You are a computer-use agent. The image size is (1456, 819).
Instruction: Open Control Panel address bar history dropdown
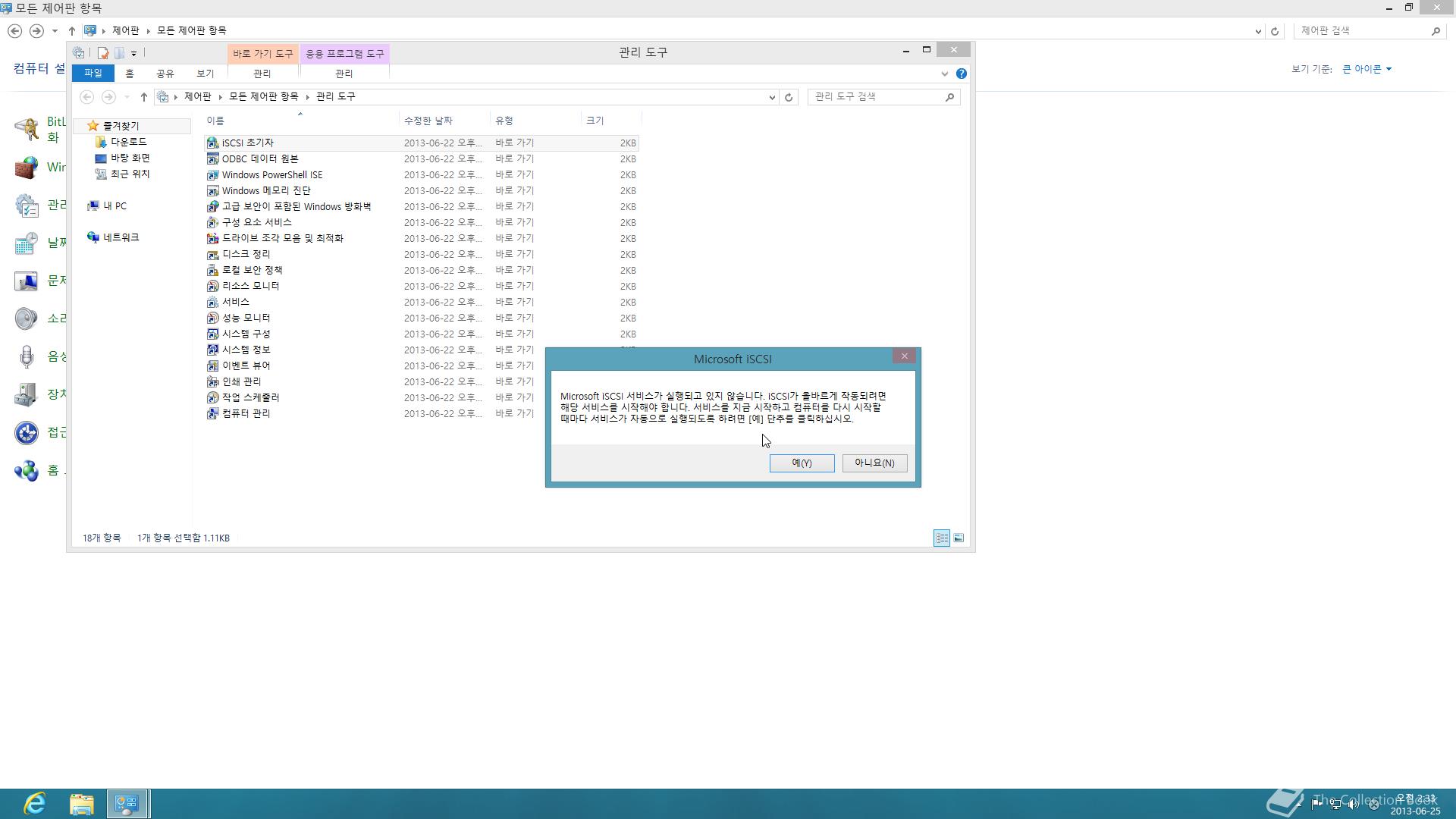coord(1258,31)
